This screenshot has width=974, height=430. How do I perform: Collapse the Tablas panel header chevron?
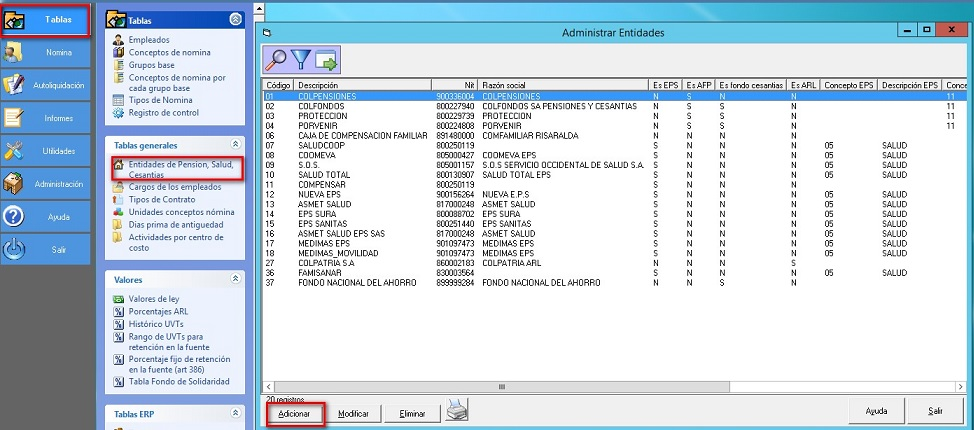pos(235,19)
